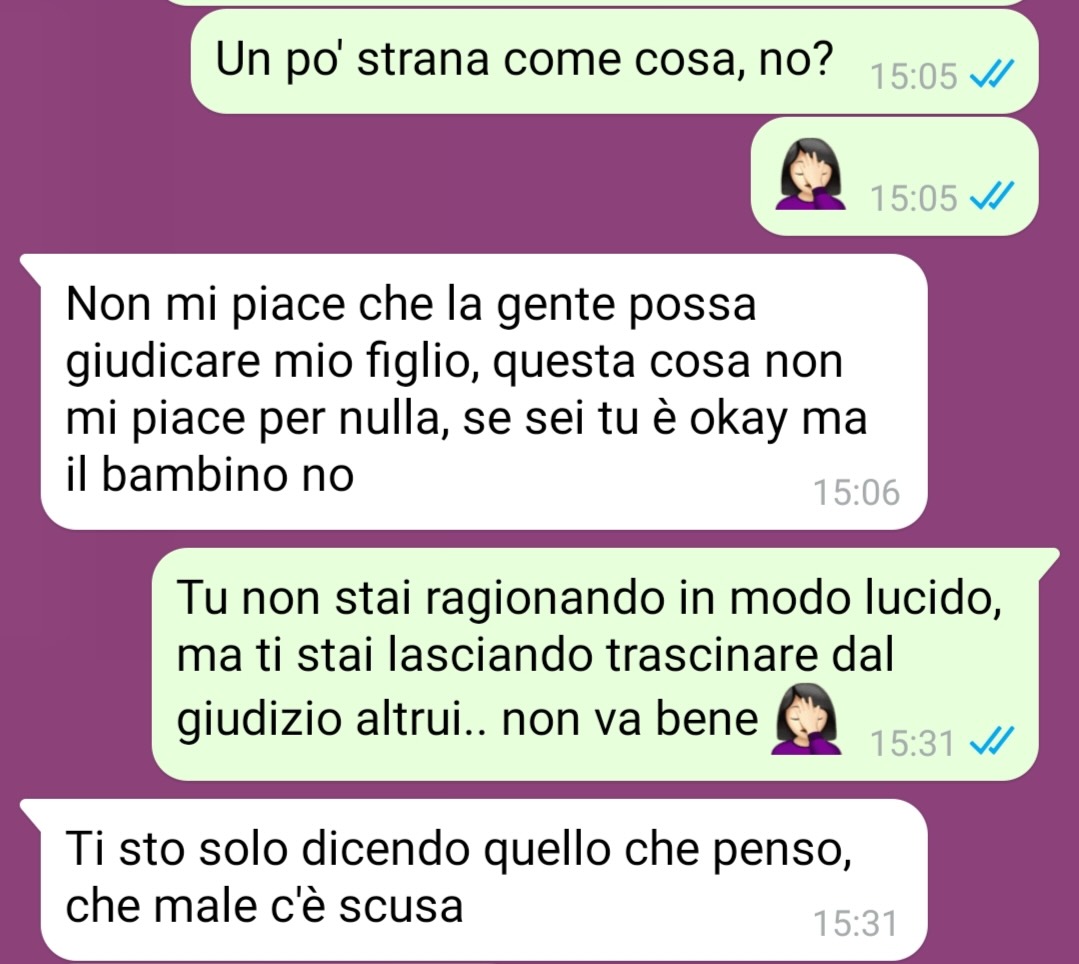Tap the facepalm emoji sent alone at 15:05
The width and height of the screenshot is (1079, 964).
[811, 174]
